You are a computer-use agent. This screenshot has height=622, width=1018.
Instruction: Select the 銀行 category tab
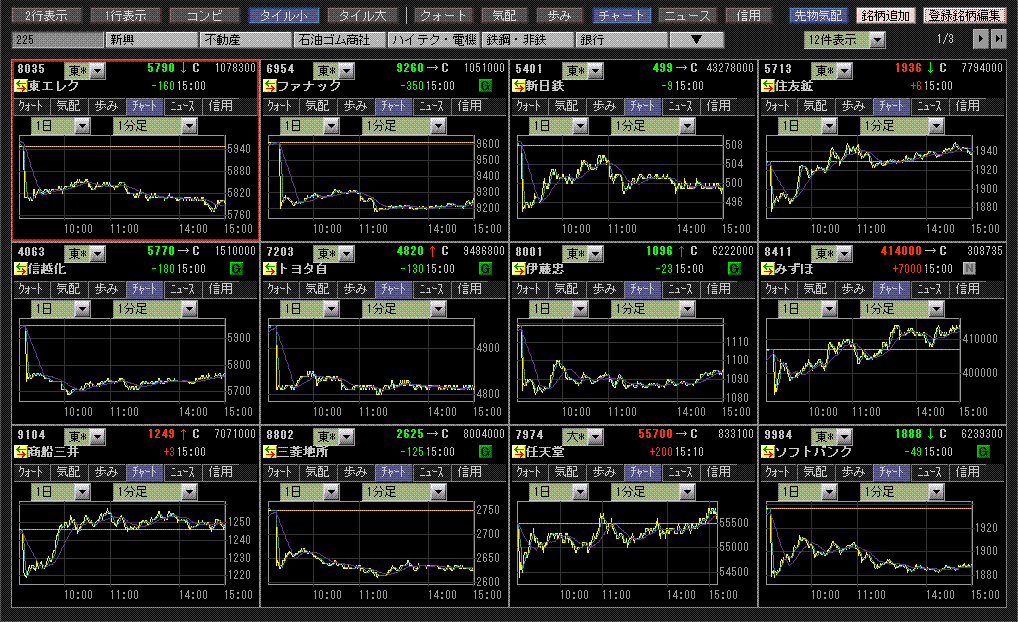(621, 40)
